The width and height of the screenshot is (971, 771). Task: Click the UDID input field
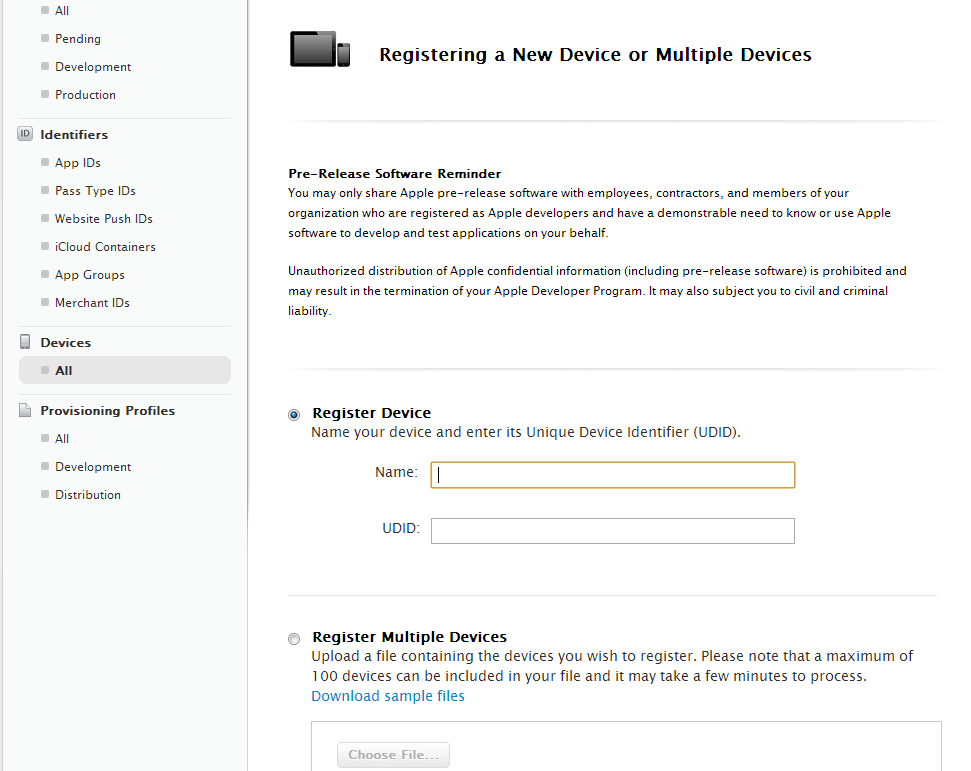(612, 531)
